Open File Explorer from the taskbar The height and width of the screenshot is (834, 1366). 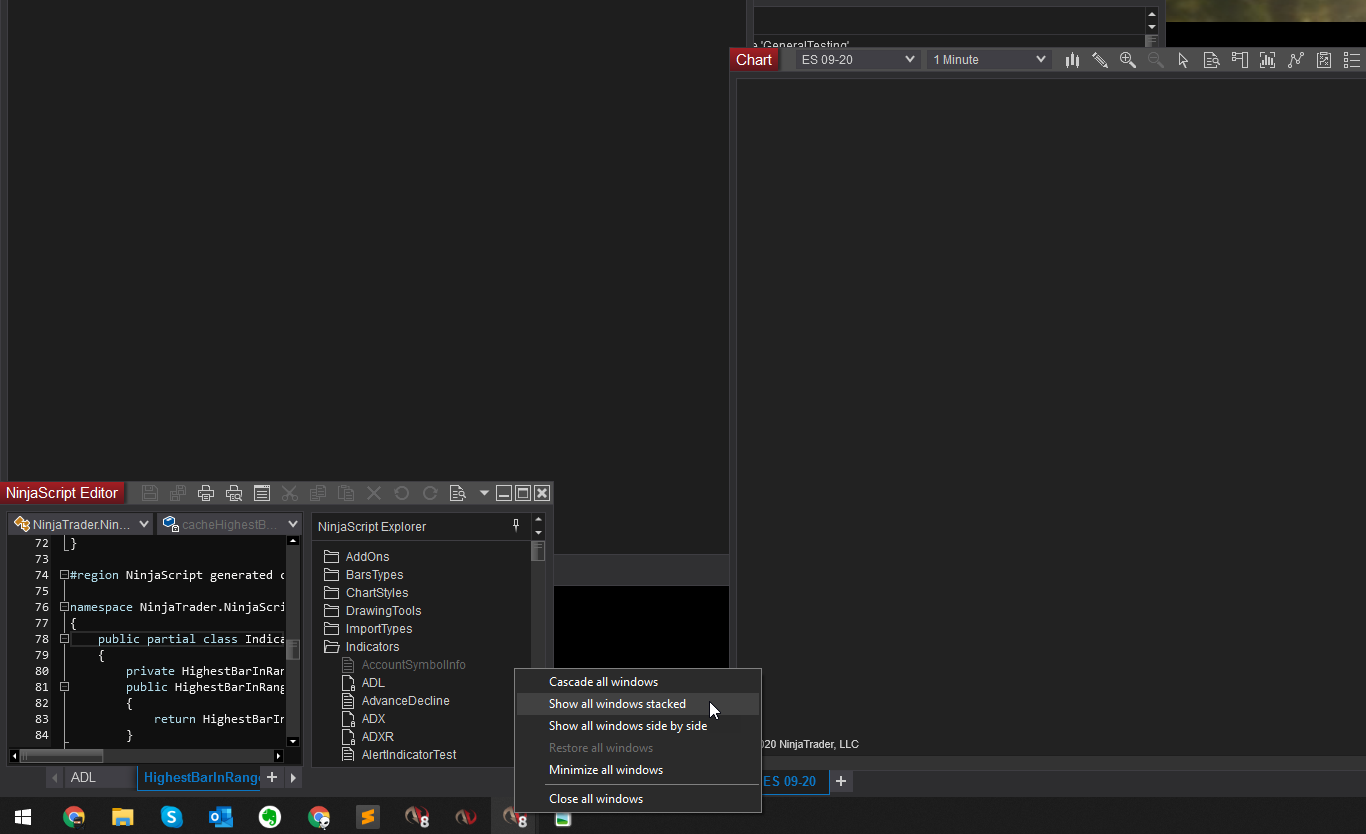[122, 817]
